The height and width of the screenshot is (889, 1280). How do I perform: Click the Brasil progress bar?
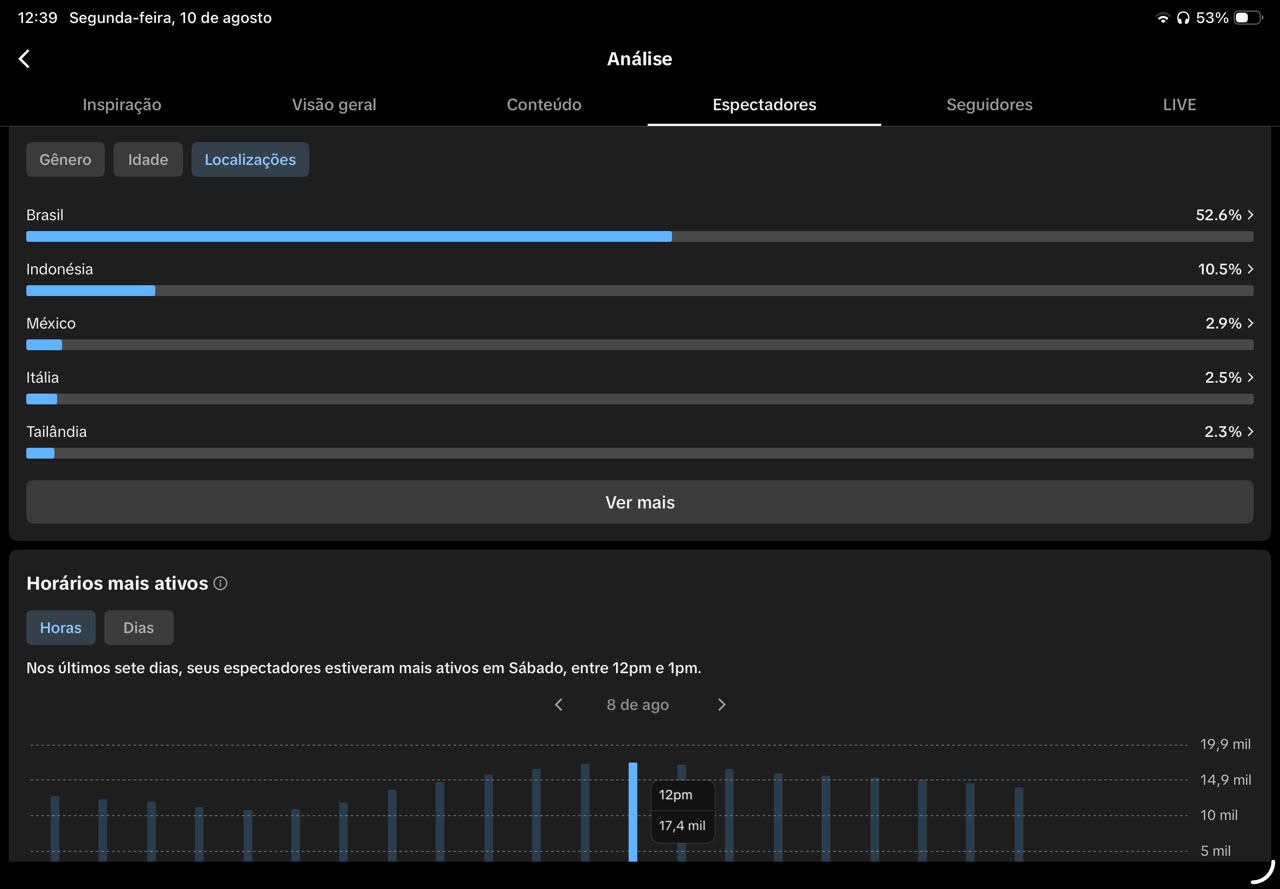pos(640,237)
